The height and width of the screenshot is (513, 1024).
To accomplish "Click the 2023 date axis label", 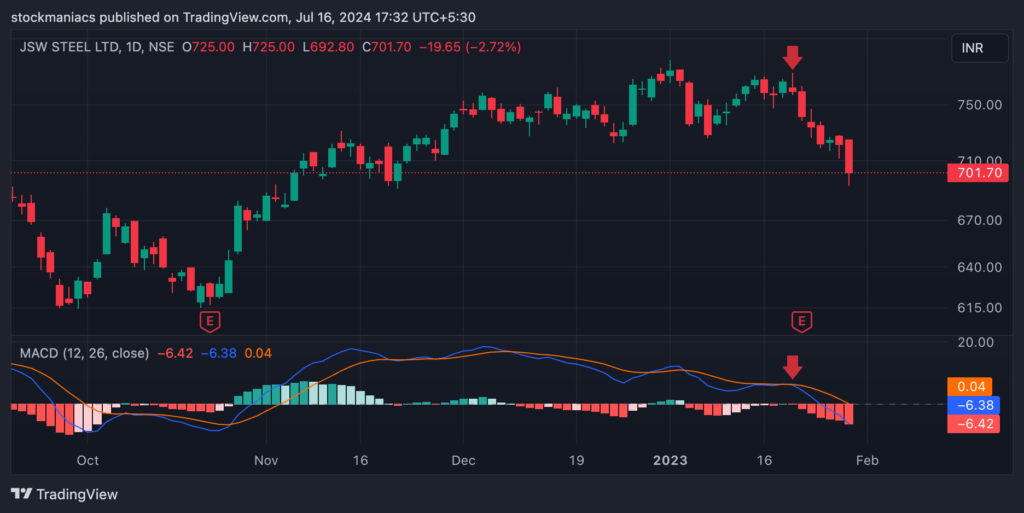I will pos(670,460).
